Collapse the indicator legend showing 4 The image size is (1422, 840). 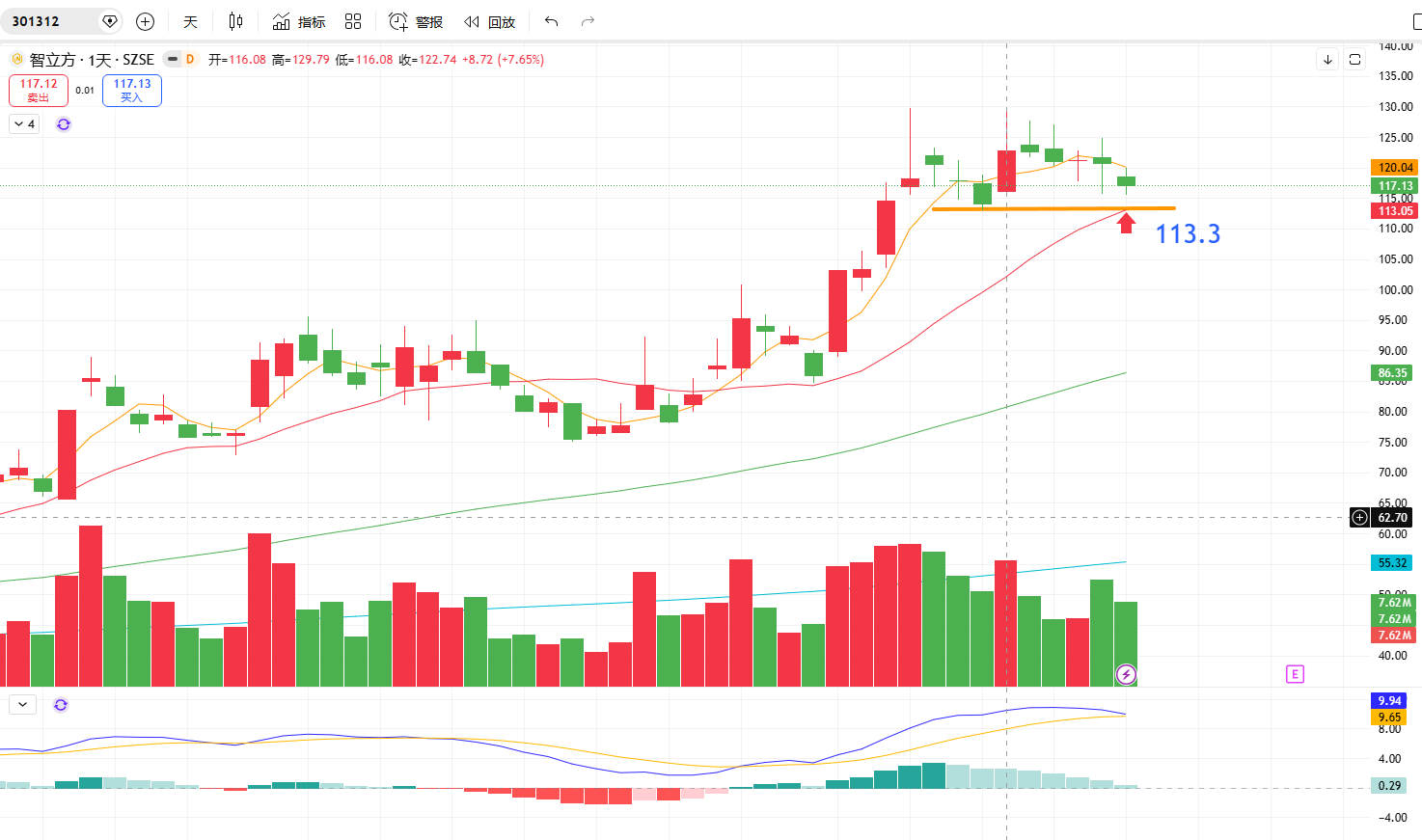[x=24, y=124]
